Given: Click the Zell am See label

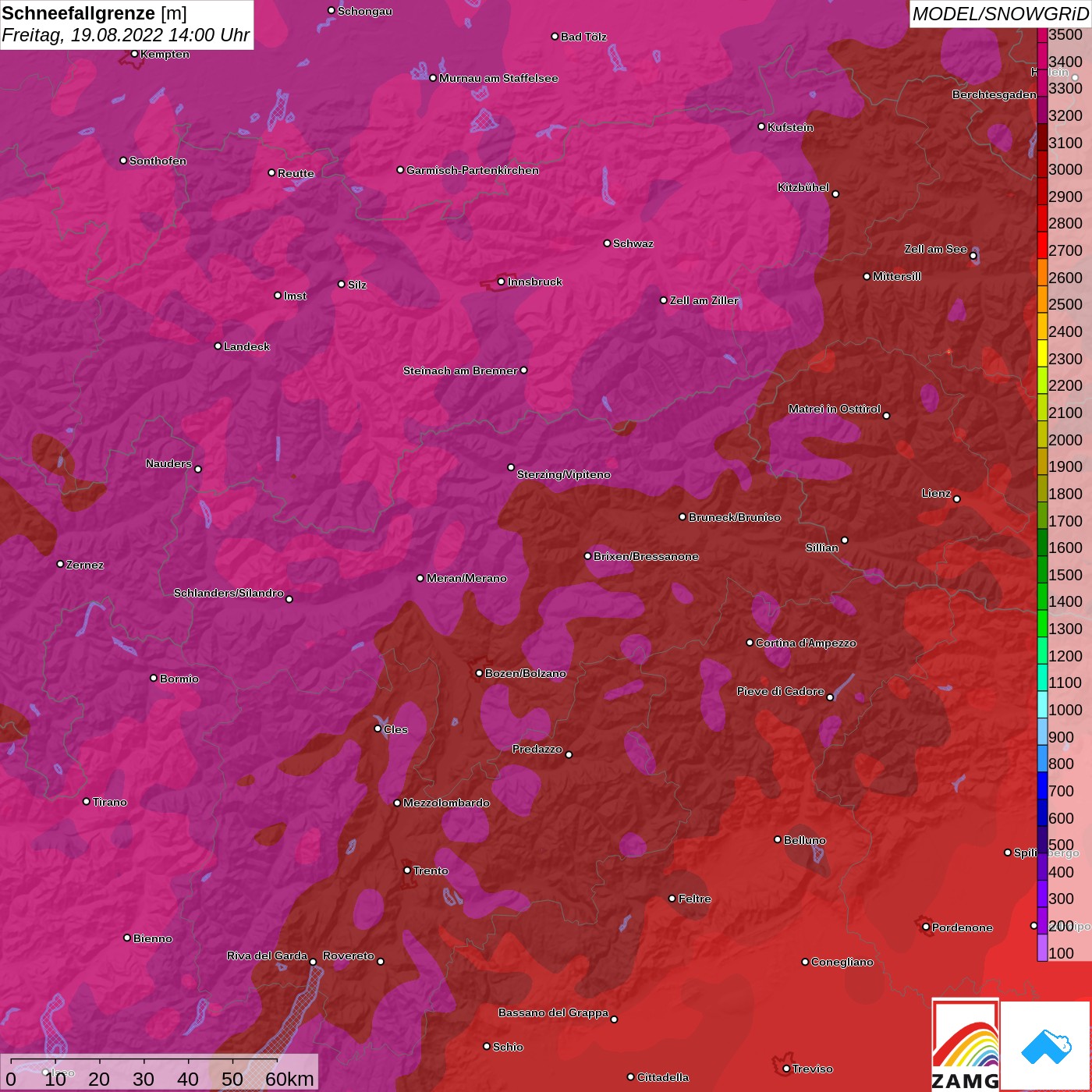Looking at the screenshot, I should point(935,249).
